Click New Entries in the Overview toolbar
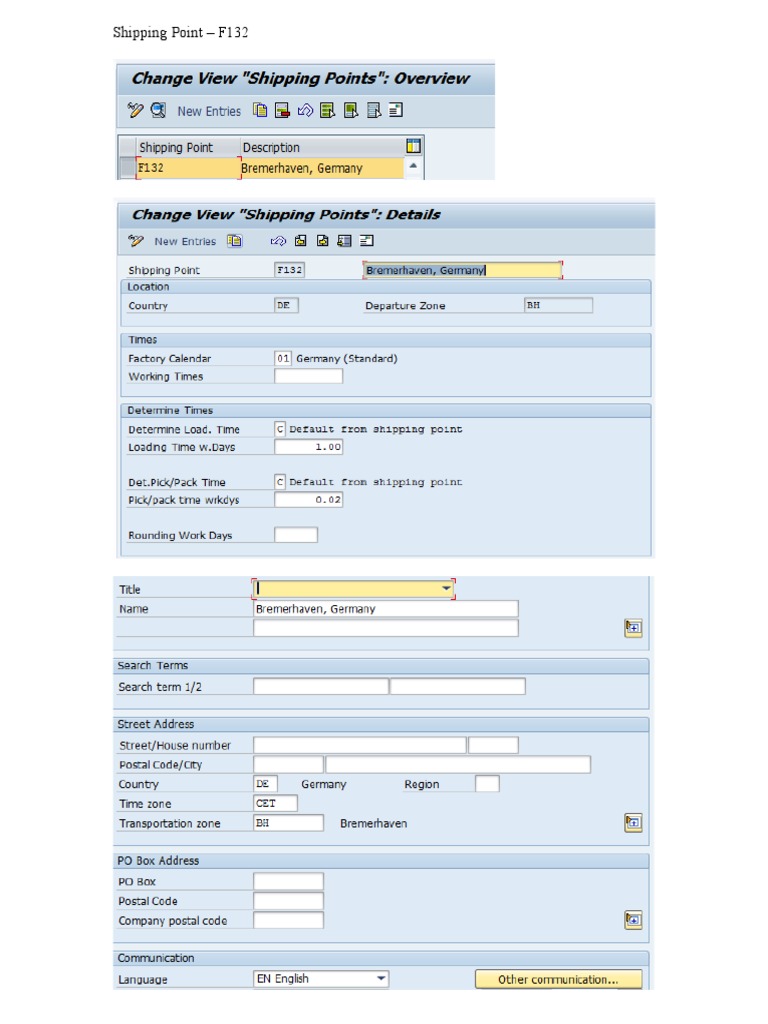This screenshot has width=768, height=1024. (x=209, y=111)
